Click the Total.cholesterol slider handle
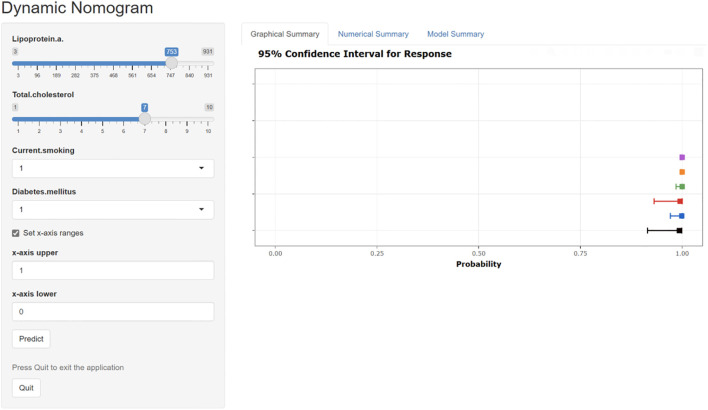The width and height of the screenshot is (708, 410). pyautogui.click(x=144, y=119)
